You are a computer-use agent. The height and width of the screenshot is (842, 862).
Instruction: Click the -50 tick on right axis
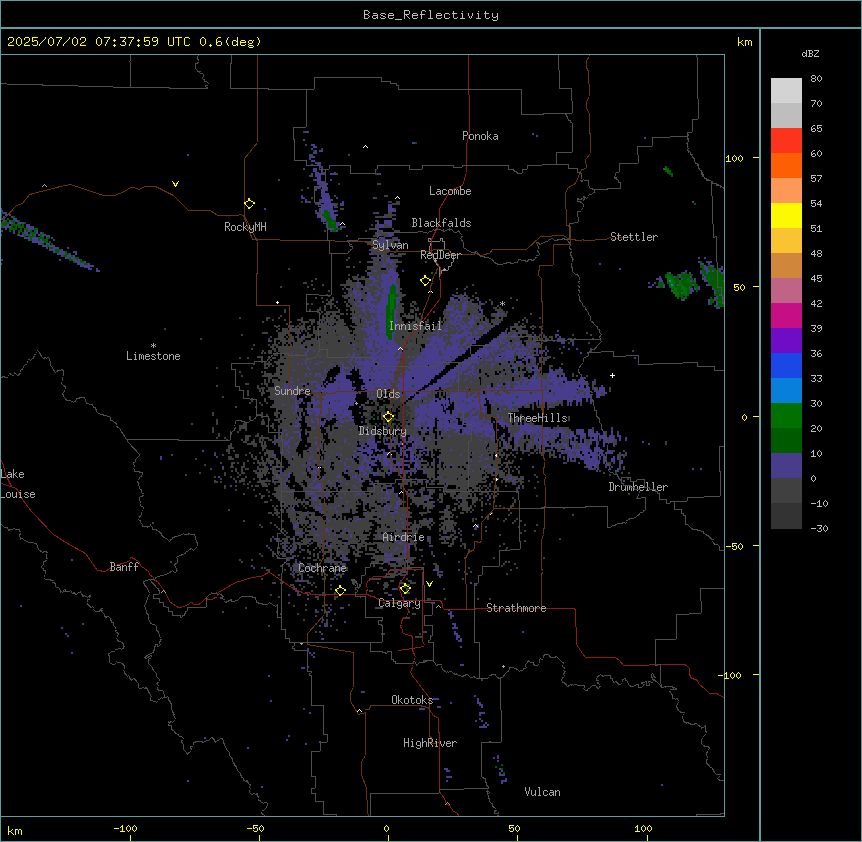[x=734, y=546]
